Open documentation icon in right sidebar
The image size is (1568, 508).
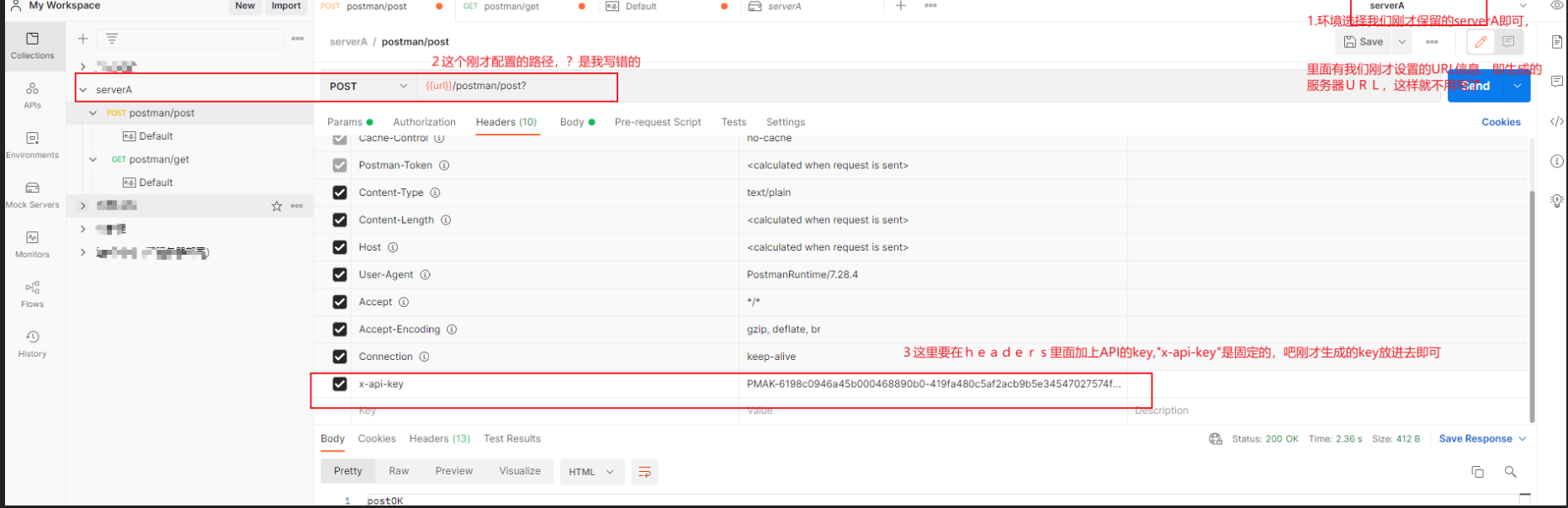tap(1557, 42)
